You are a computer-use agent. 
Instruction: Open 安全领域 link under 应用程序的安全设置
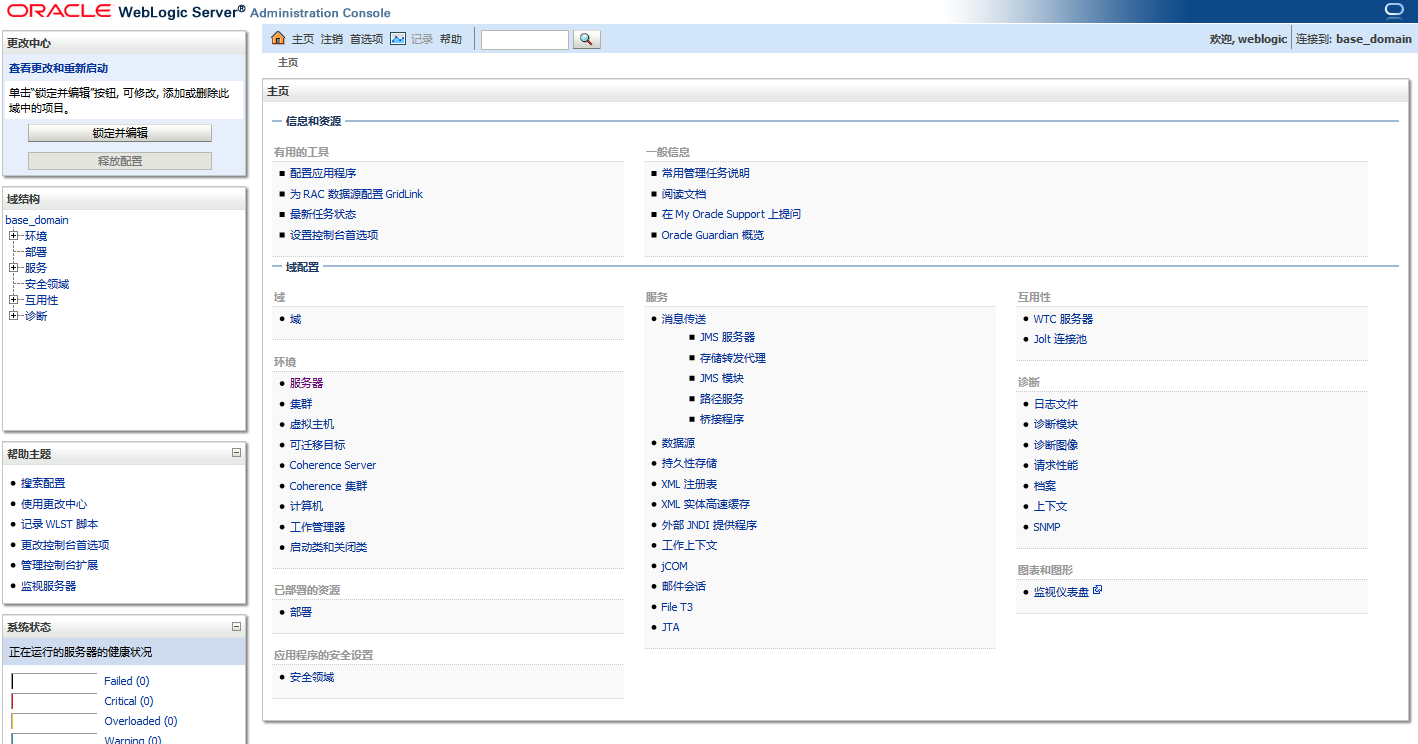pyautogui.click(x=312, y=677)
